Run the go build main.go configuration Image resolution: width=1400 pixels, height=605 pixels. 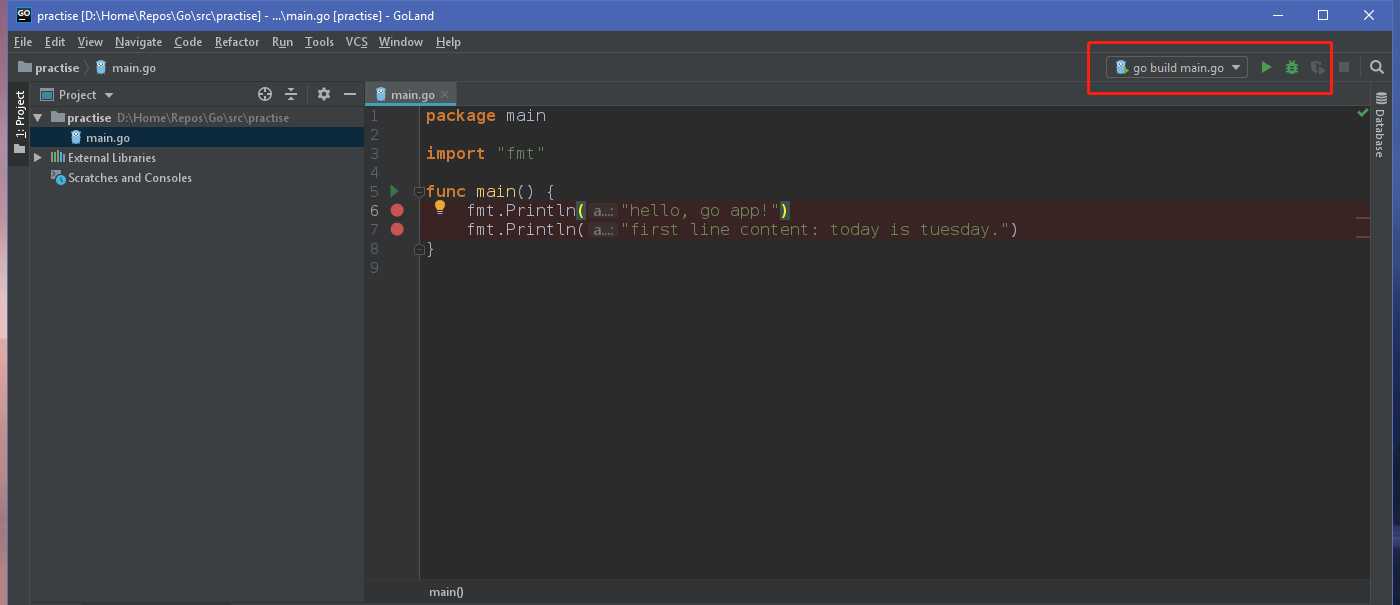click(1266, 68)
